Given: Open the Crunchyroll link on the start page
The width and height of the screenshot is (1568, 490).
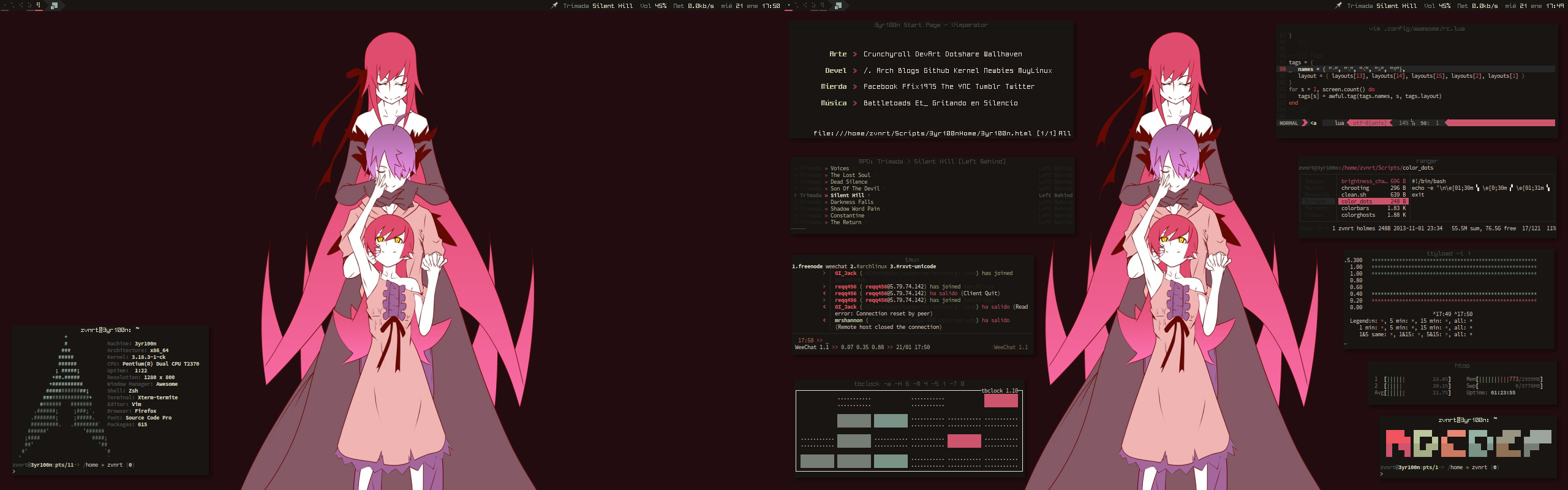Looking at the screenshot, I should point(886,54).
